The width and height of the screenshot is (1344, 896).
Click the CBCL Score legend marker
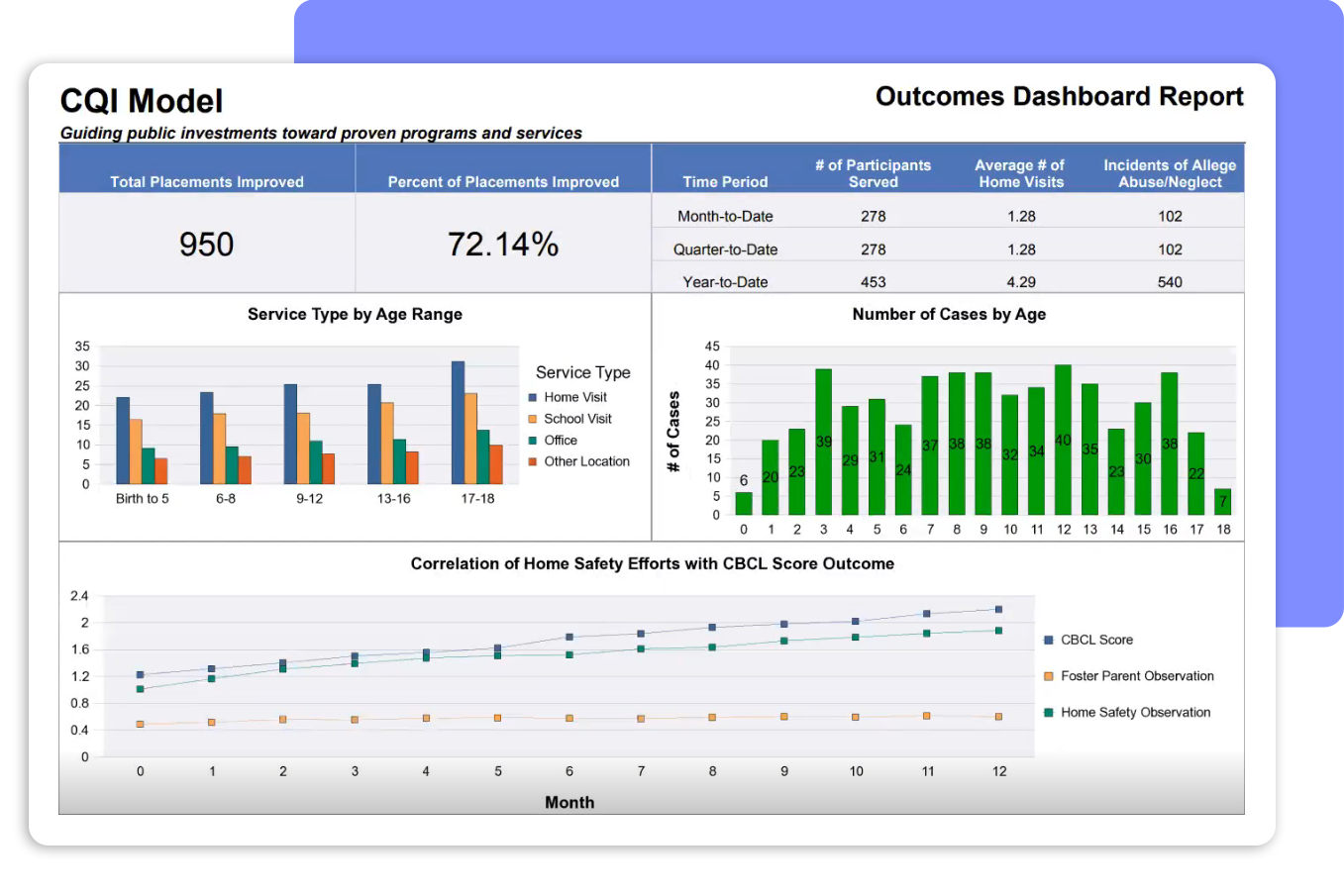tap(1048, 641)
